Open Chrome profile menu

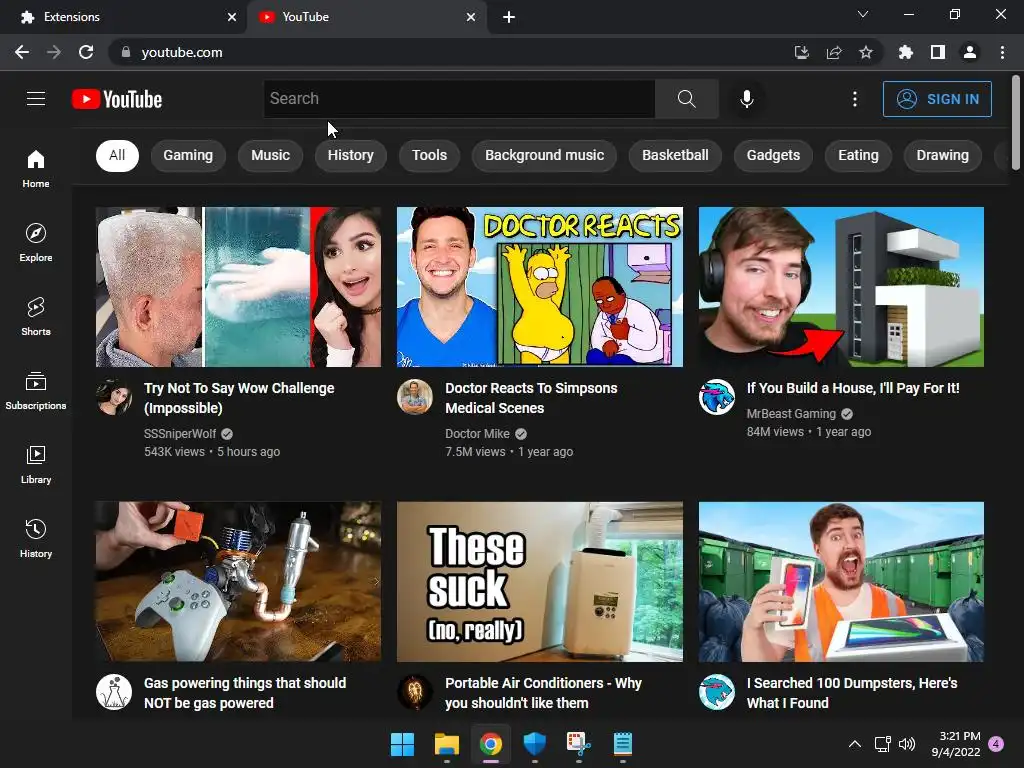[970, 52]
